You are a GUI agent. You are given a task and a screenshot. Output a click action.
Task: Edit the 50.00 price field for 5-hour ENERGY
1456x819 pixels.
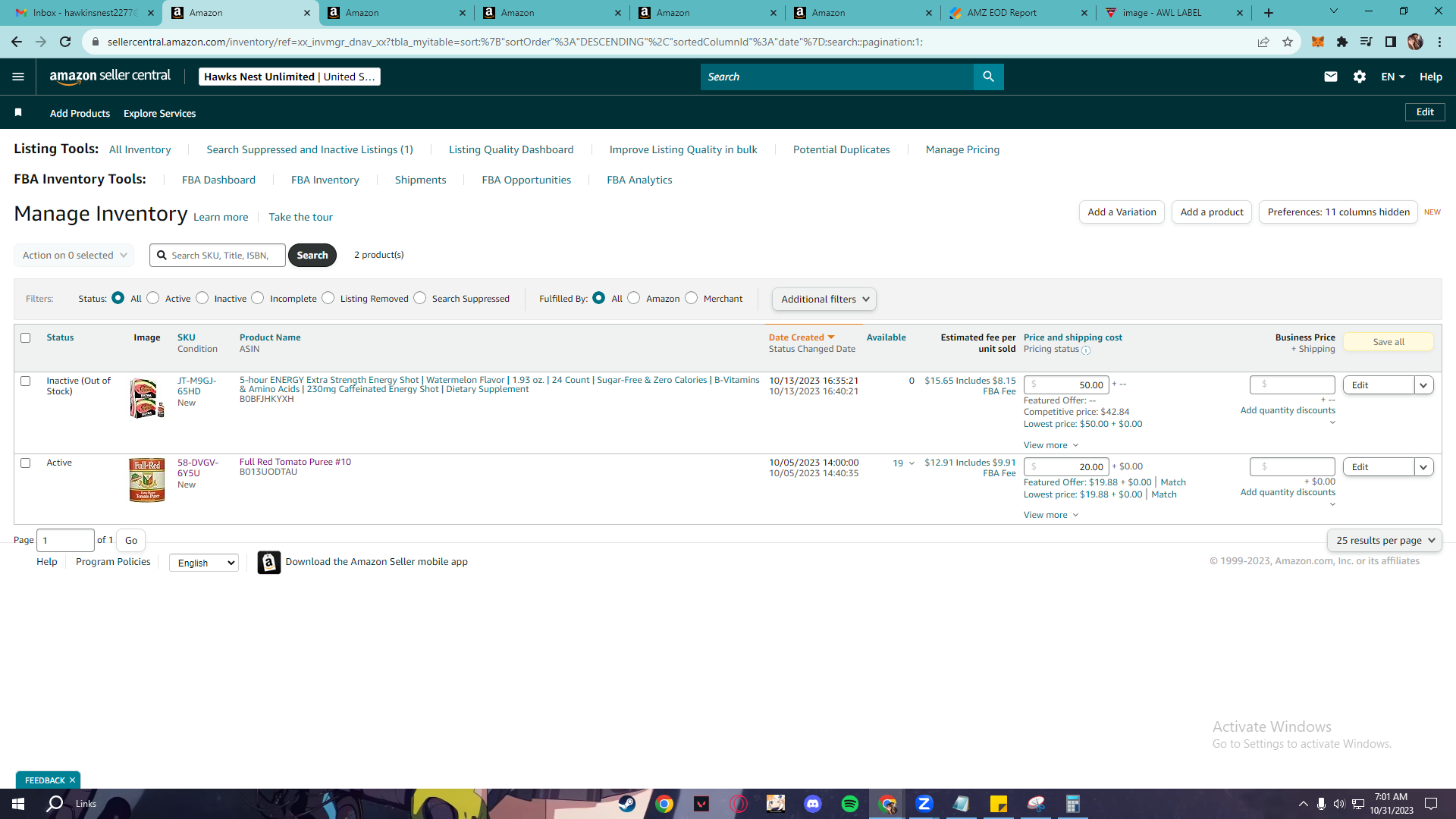(1066, 385)
